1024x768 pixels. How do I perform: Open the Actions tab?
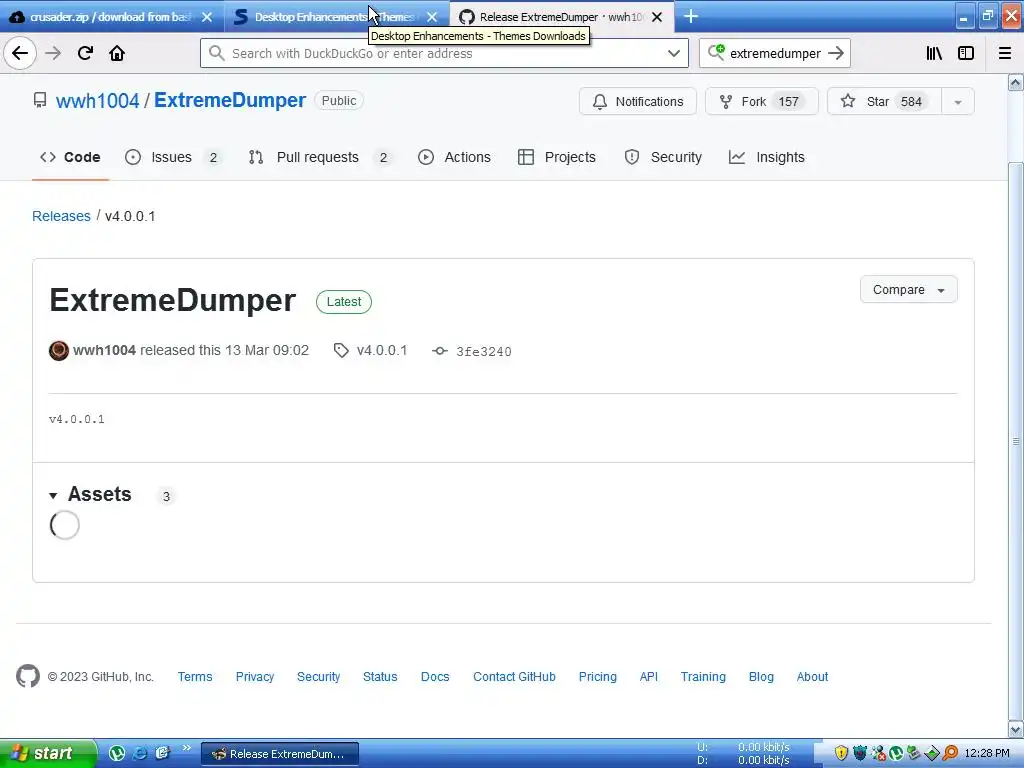454,157
